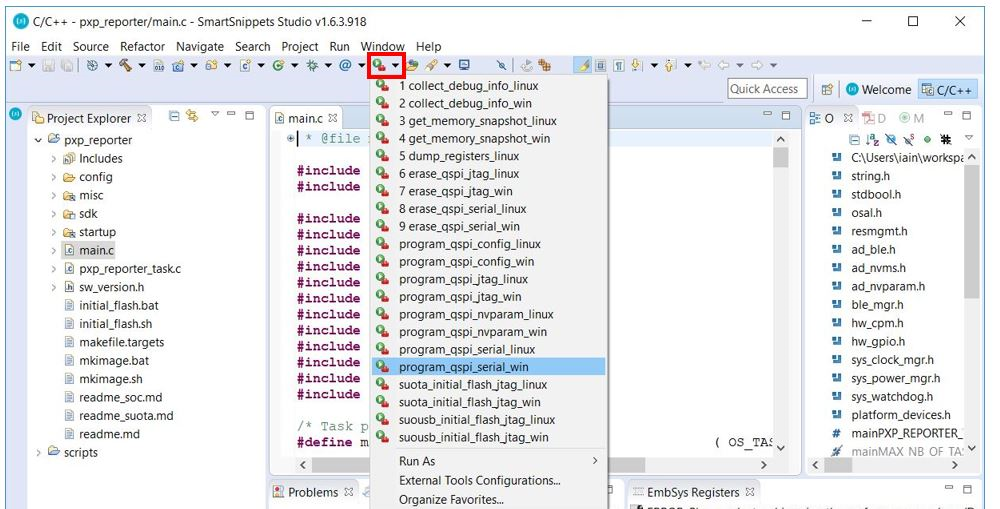Viewport: 1000px width, 509px height.
Task: Switch to the EmbSys Registers tab
Action: point(693,492)
